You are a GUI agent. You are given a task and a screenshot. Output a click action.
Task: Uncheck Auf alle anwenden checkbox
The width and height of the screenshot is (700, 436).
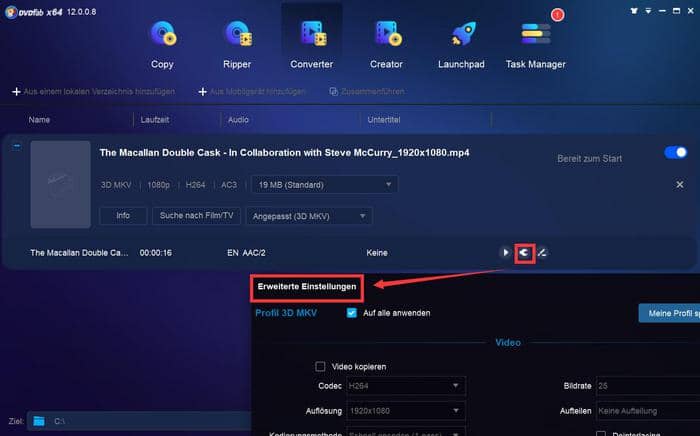[352, 313]
